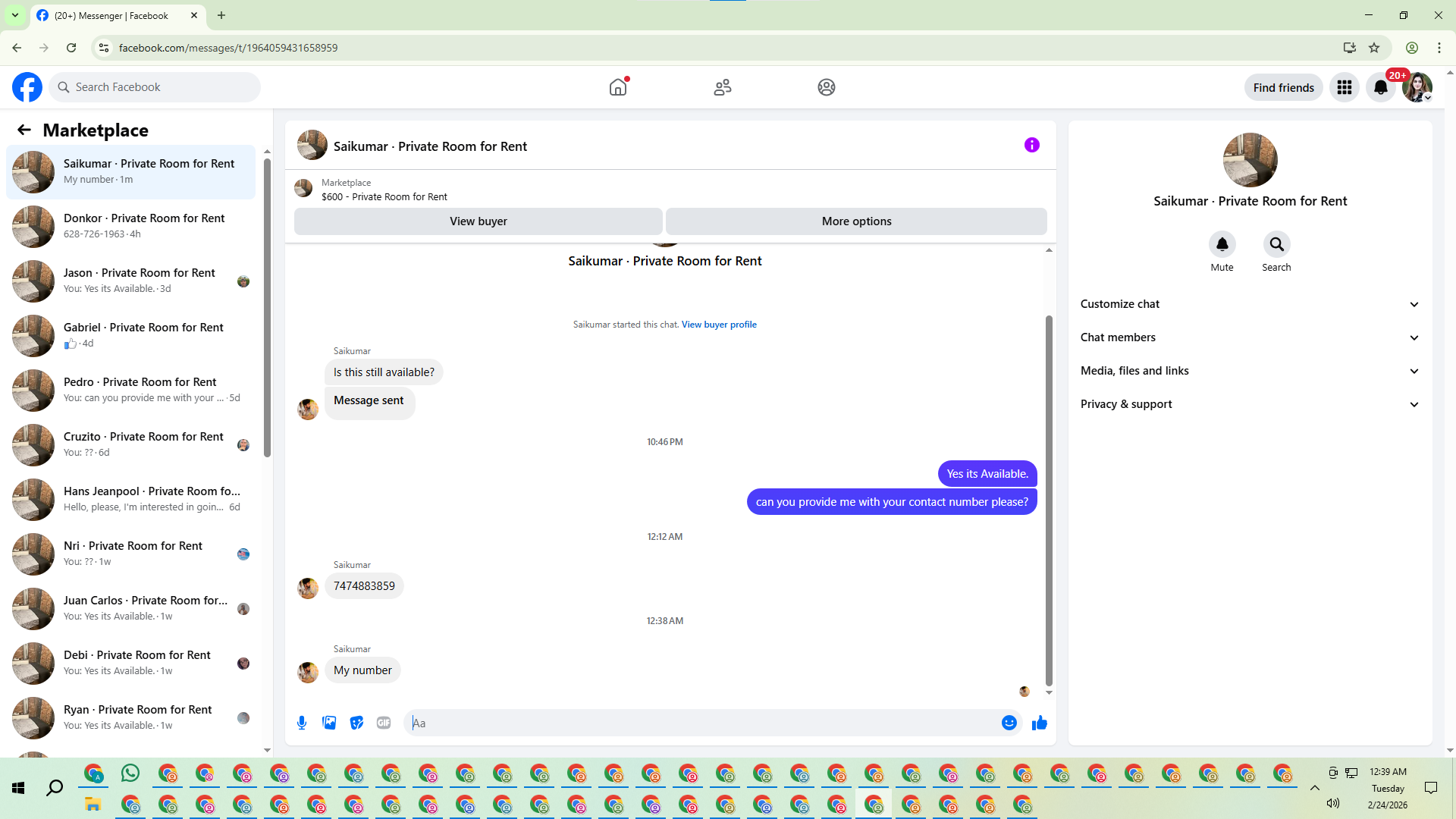Expand Media, files and links
The height and width of the screenshot is (819, 1456).
(1249, 371)
